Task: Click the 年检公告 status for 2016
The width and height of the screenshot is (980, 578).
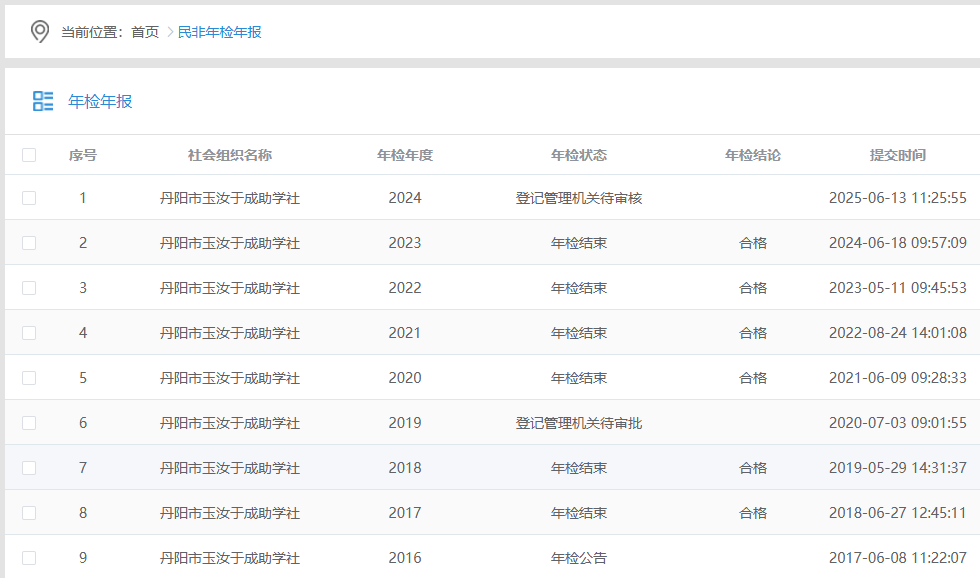Action: pyautogui.click(x=579, y=558)
